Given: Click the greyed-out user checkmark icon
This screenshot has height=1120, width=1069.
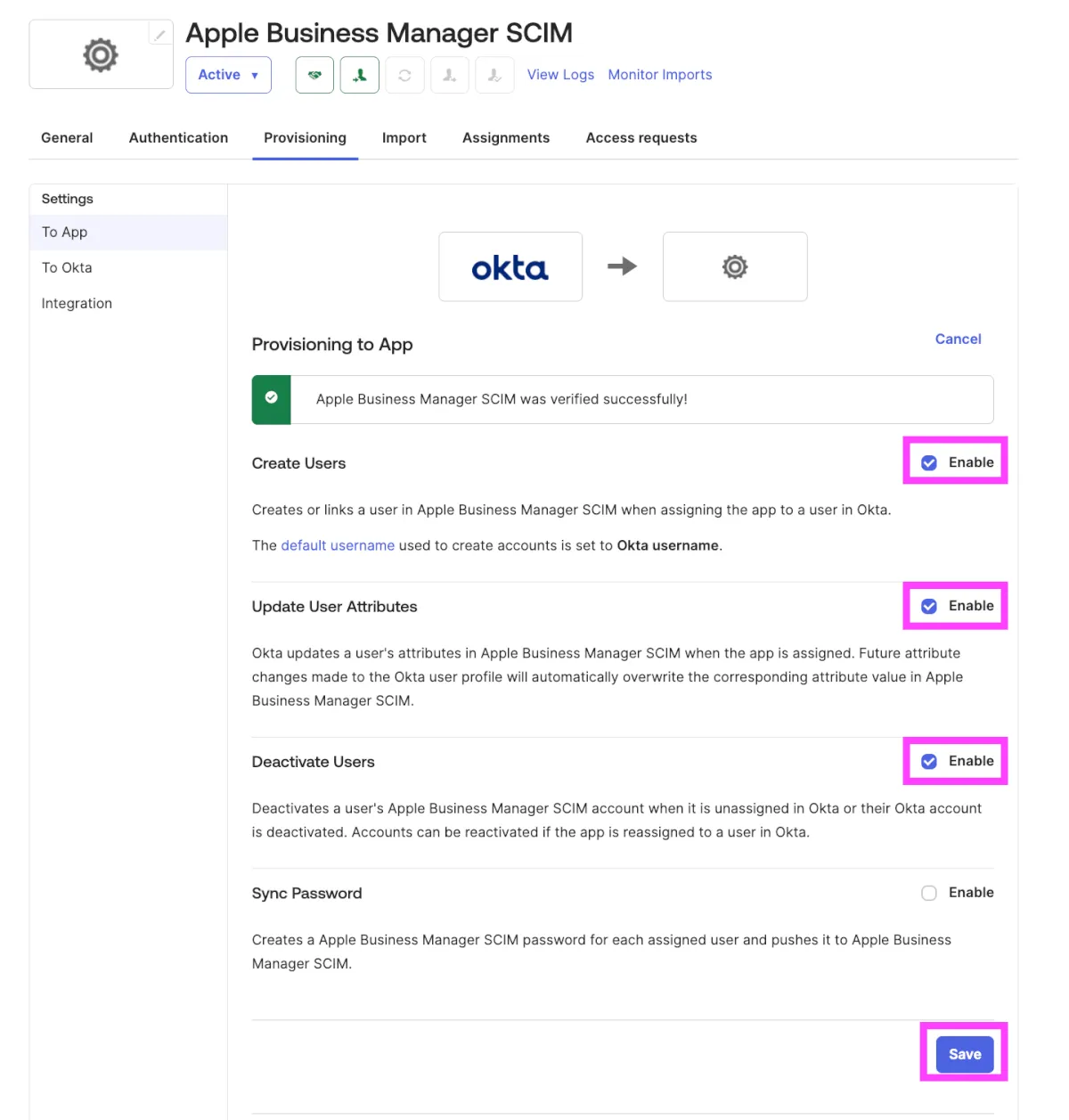Looking at the screenshot, I should click(494, 75).
